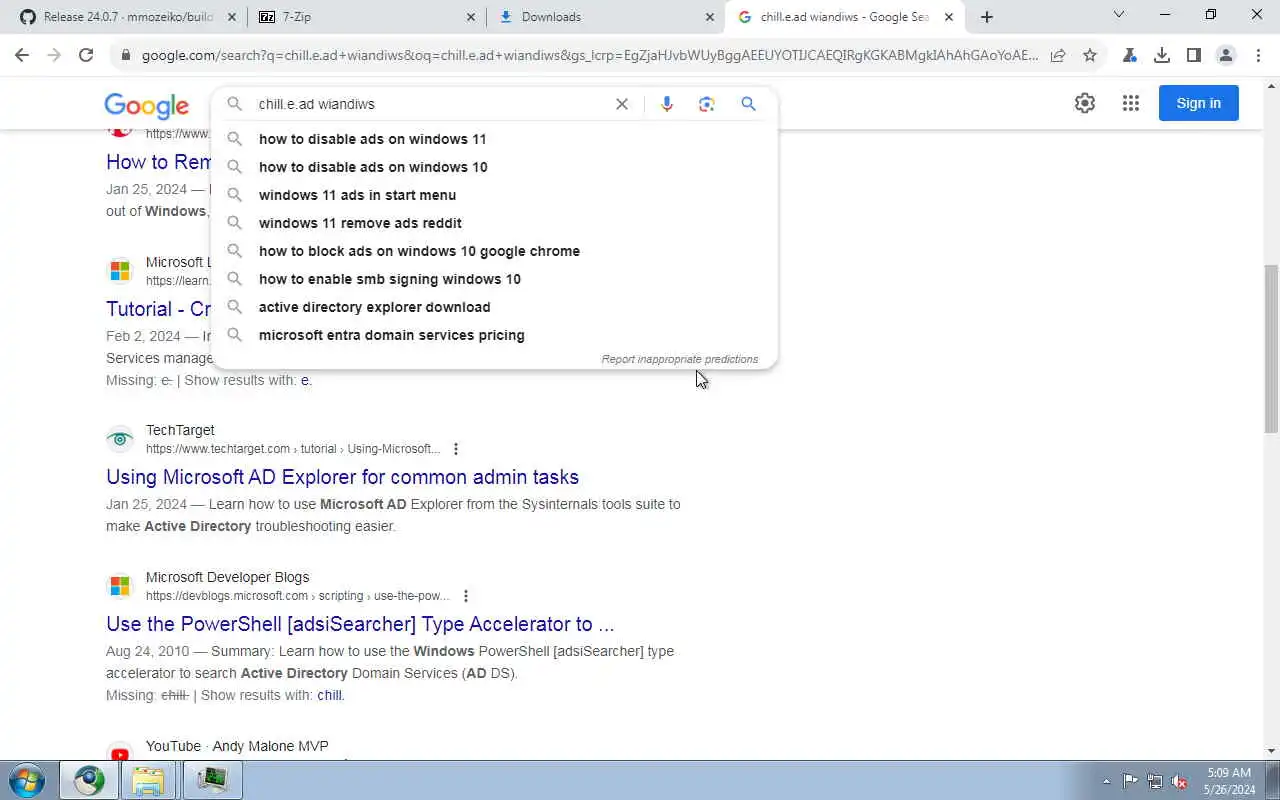The image size is (1280, 800).
Task: Open options for the TechTarget result
Action: coord(456,449)
